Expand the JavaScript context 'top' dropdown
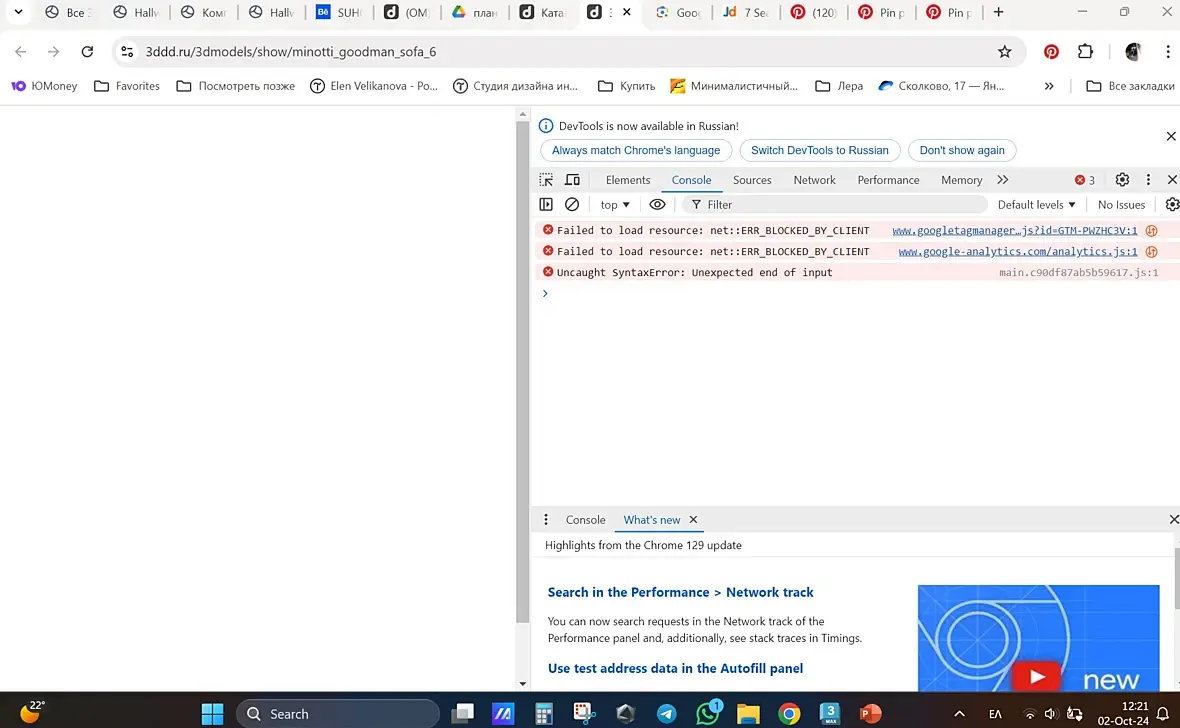 pyautogui.click(x=615, y=205)
